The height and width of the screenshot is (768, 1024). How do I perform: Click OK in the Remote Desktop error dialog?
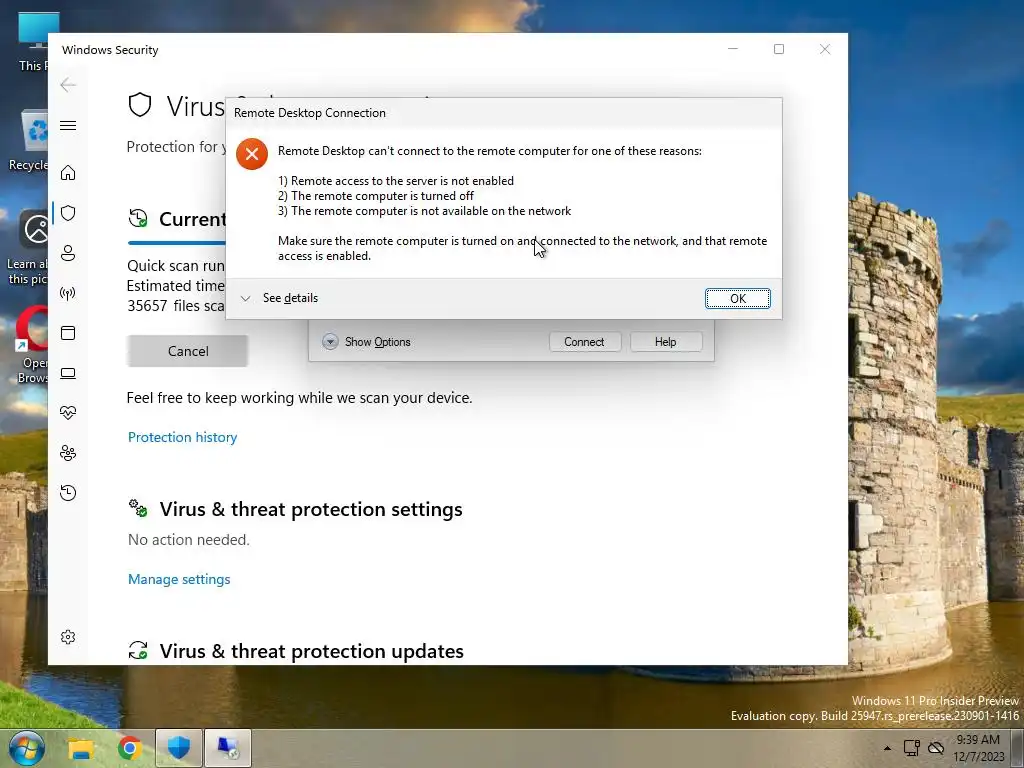(x=737, y=298)
